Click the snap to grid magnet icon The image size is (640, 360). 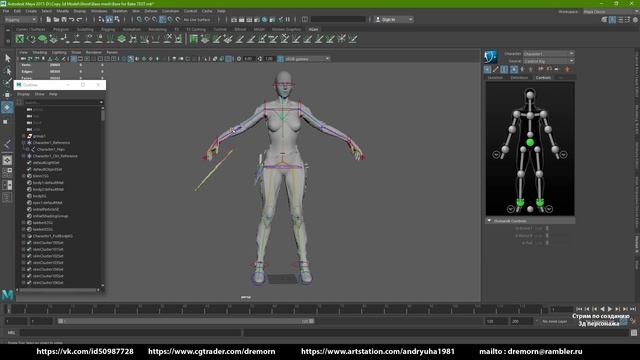pyautogui.click(x=140, y=19)
